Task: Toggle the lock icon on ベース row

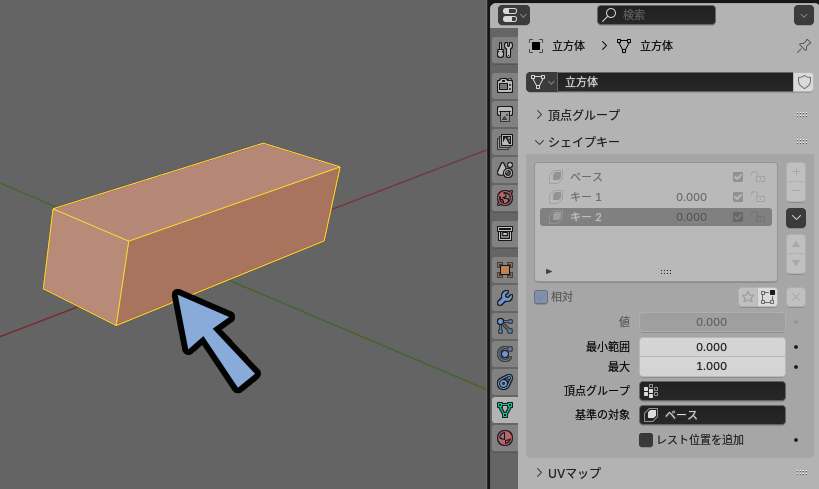Action: 758,177
